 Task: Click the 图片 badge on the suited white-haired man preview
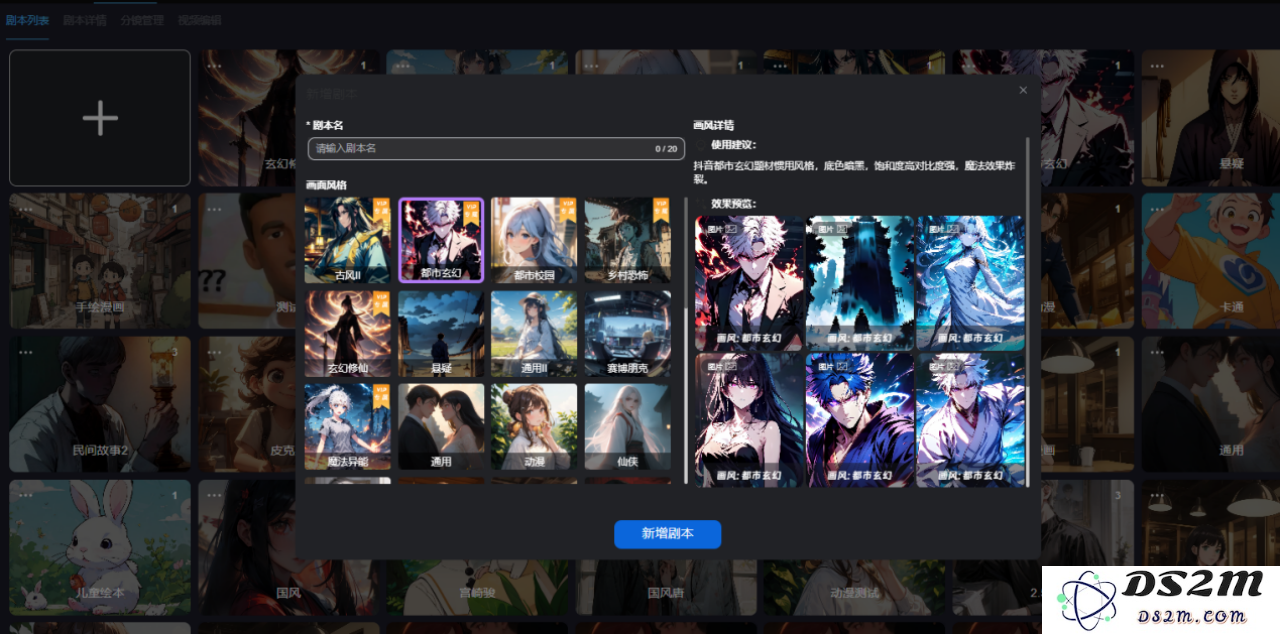tap(721, 229)
